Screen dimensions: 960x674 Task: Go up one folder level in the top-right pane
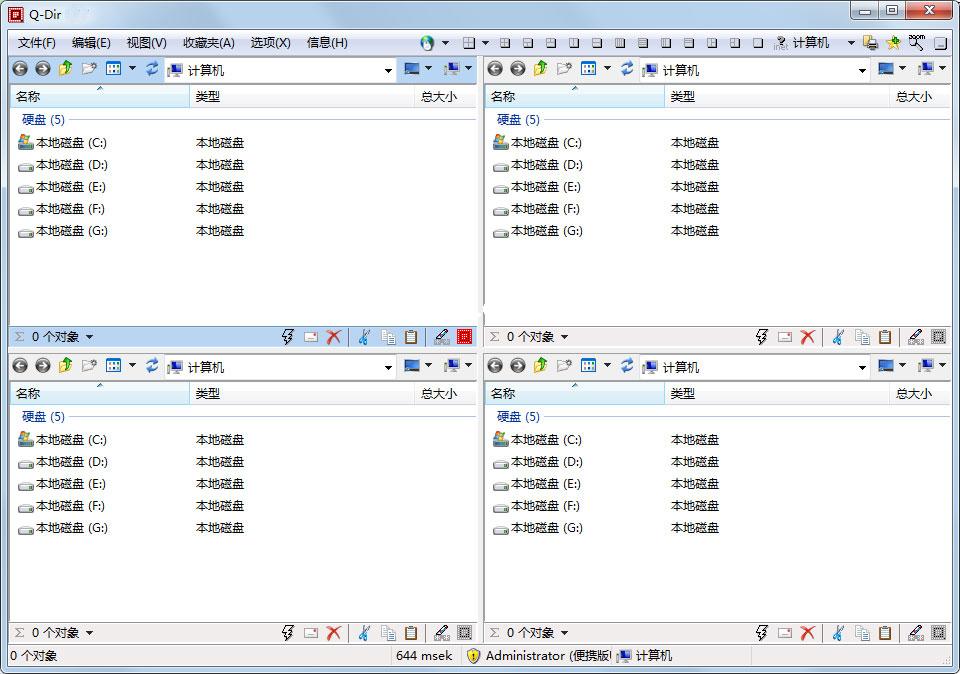541,69
